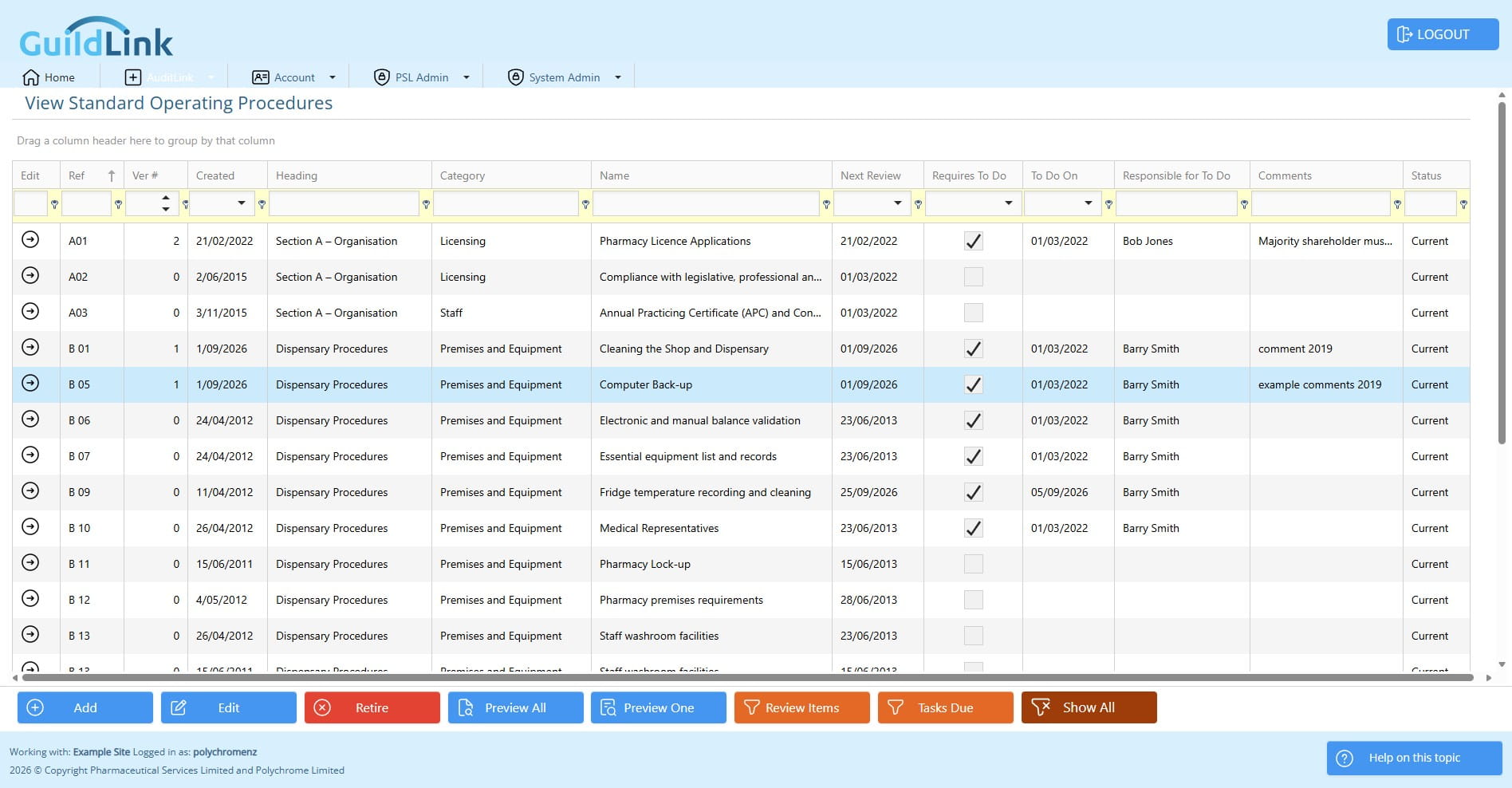Open the Created date filter dropdown

coord(242,203)
